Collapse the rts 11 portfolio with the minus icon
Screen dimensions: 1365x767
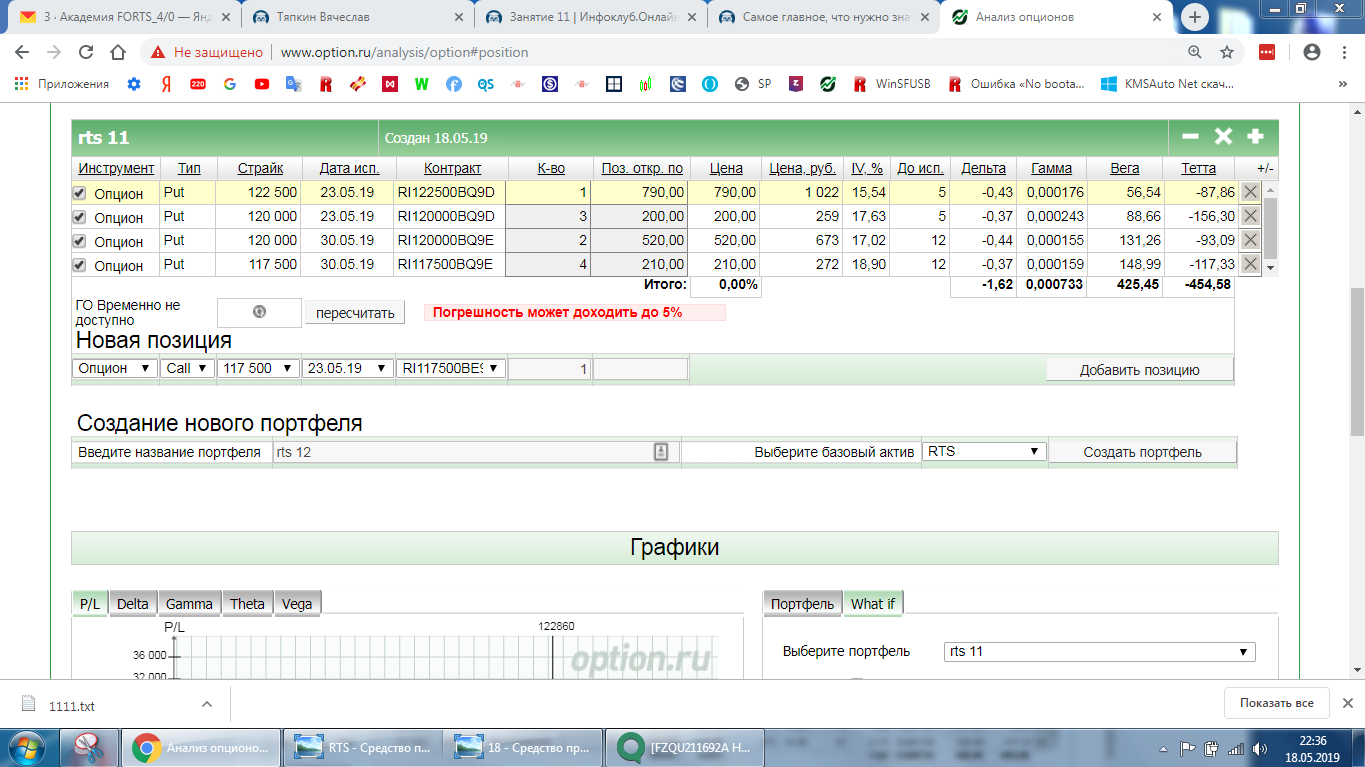[x=1190, y=137]
